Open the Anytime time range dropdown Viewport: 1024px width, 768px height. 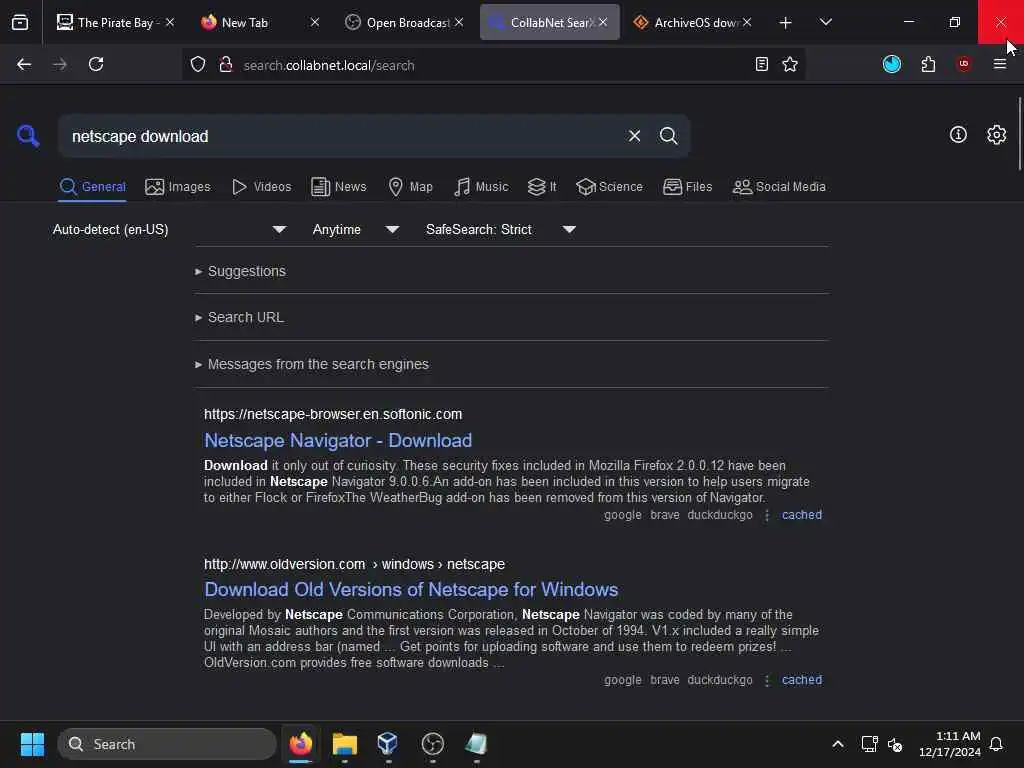pos(355,229)
